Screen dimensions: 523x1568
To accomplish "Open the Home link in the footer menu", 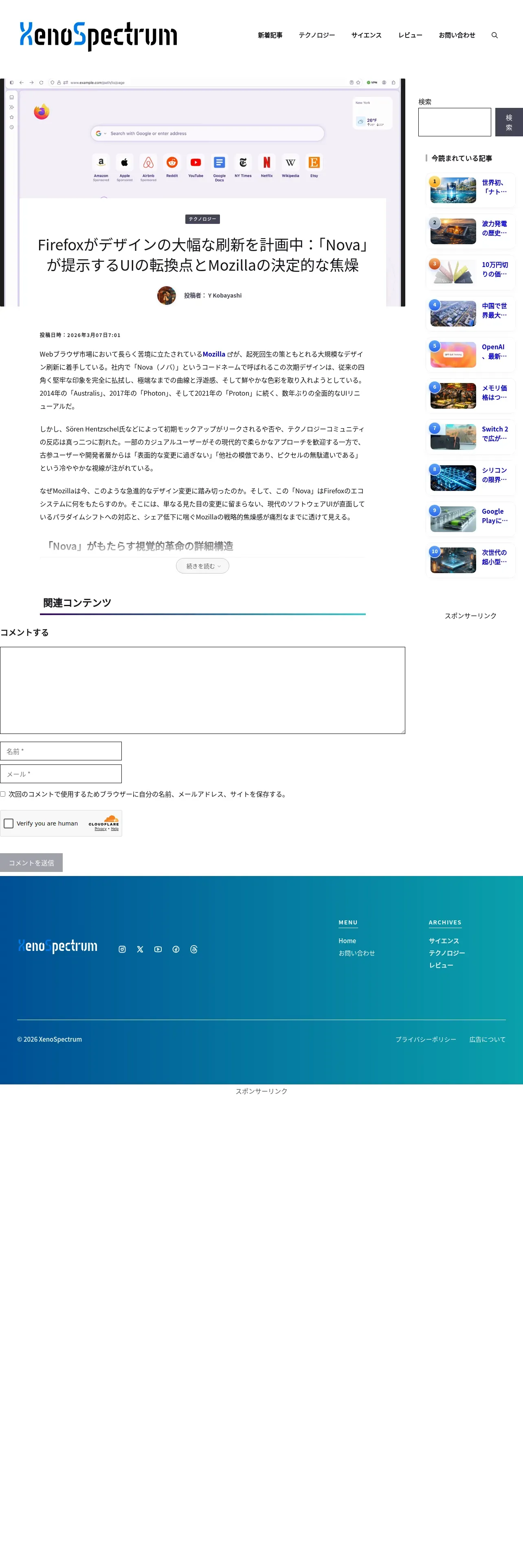I will 347,941.
